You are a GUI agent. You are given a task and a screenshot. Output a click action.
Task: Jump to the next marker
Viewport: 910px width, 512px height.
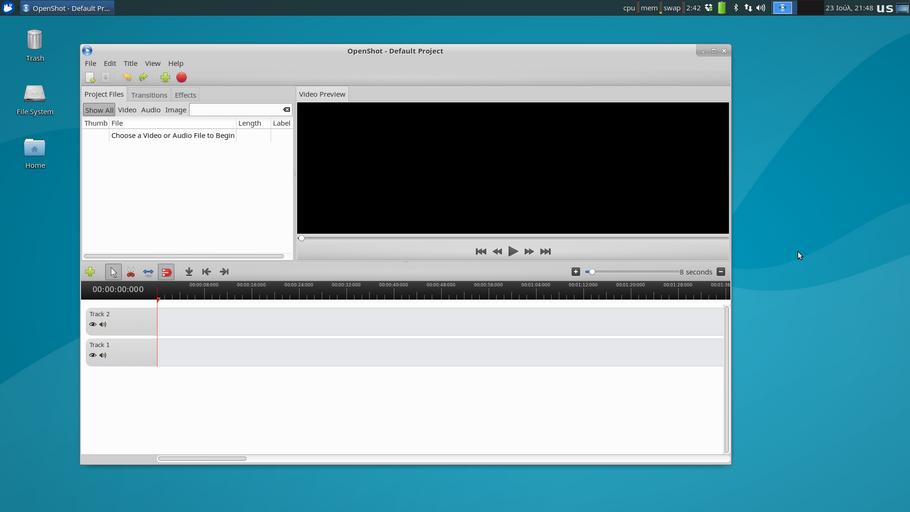(x=224, y=272)
